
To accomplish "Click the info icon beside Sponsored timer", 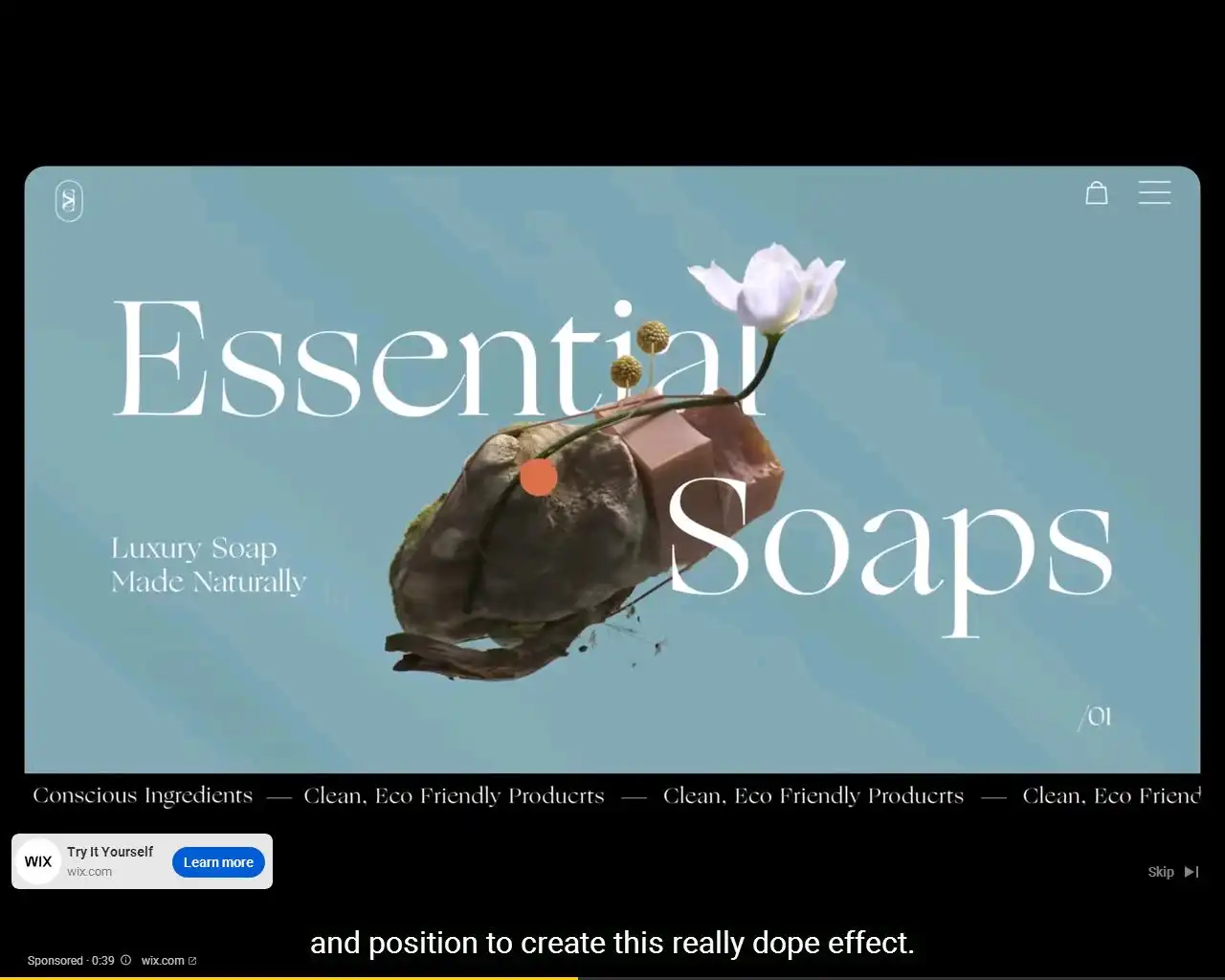I will [125, 960].
